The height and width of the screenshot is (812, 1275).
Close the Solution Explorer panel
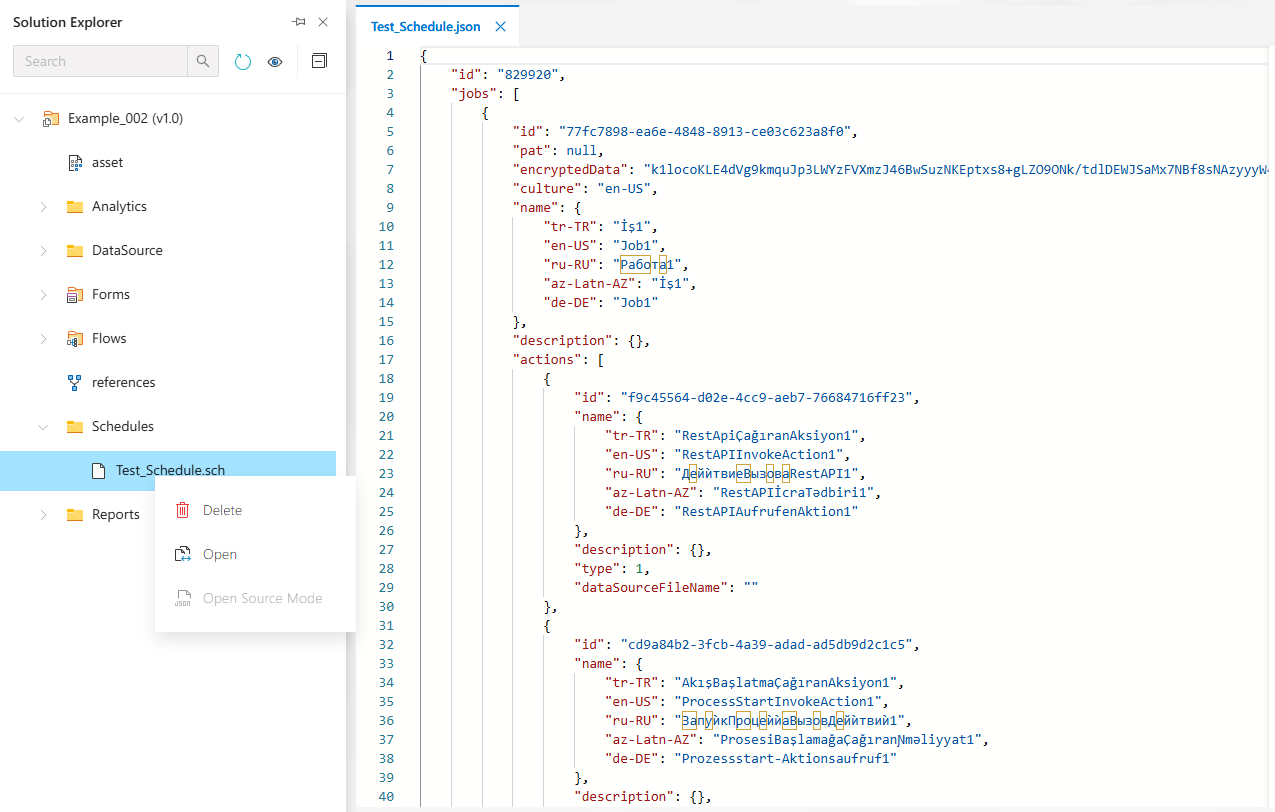click(x=323, y=22)
